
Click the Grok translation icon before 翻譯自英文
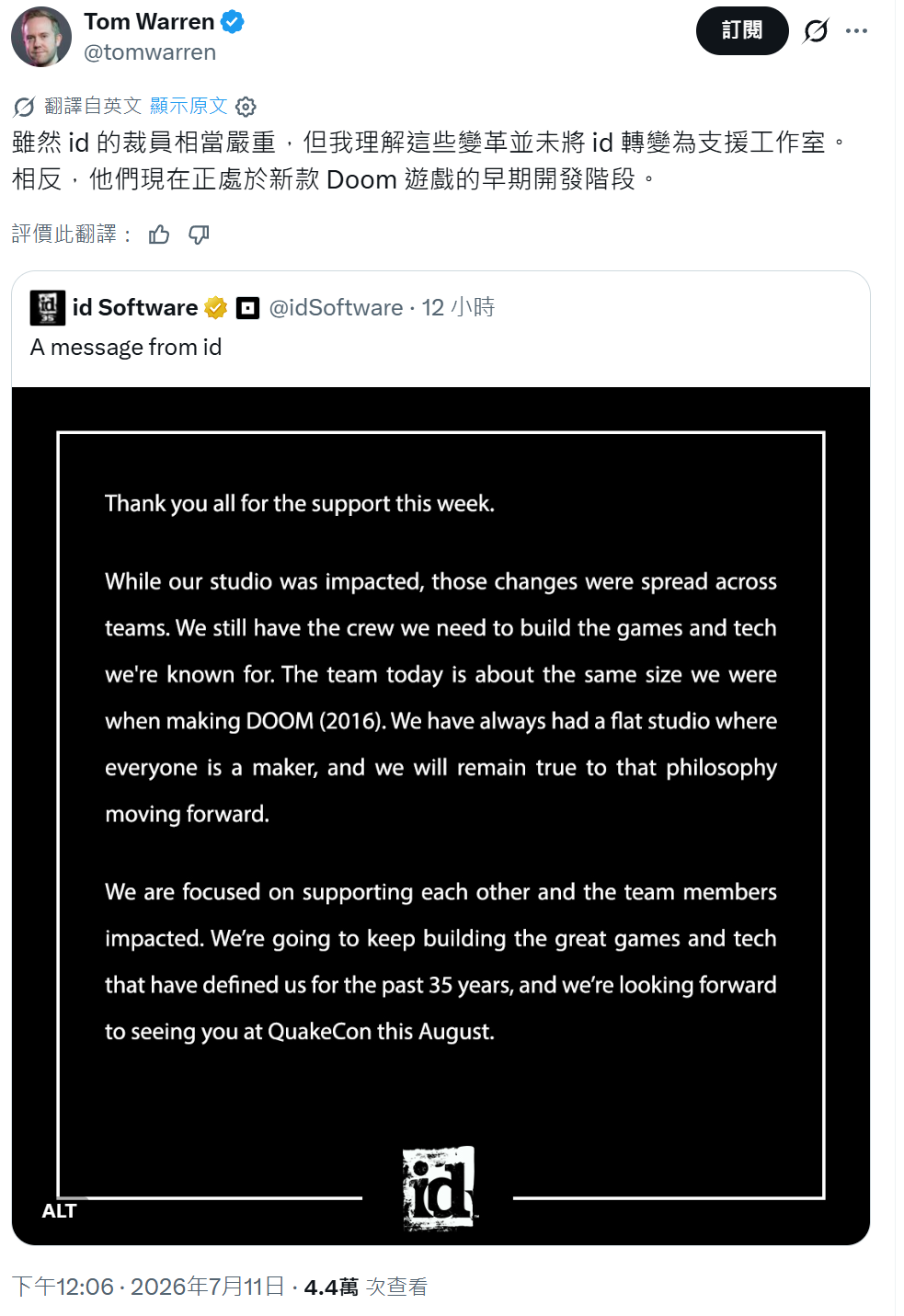24,107
